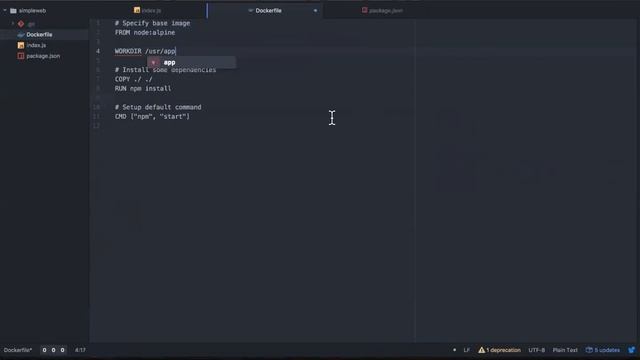The image size is (640, 360).
Task: Open go-to-line via 4:17 cursor position
Action: 80,350
